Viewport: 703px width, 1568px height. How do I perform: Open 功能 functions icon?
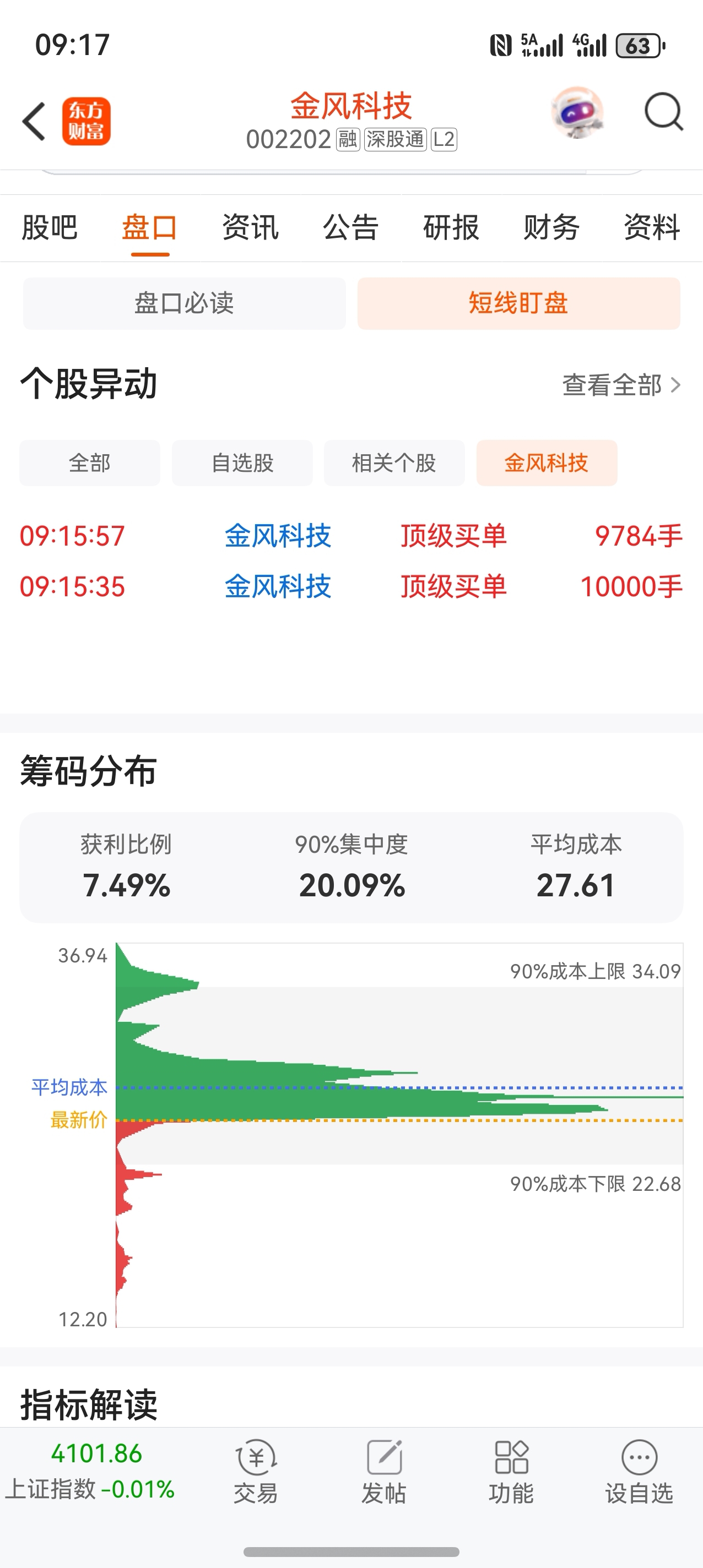coord(511,1472)
